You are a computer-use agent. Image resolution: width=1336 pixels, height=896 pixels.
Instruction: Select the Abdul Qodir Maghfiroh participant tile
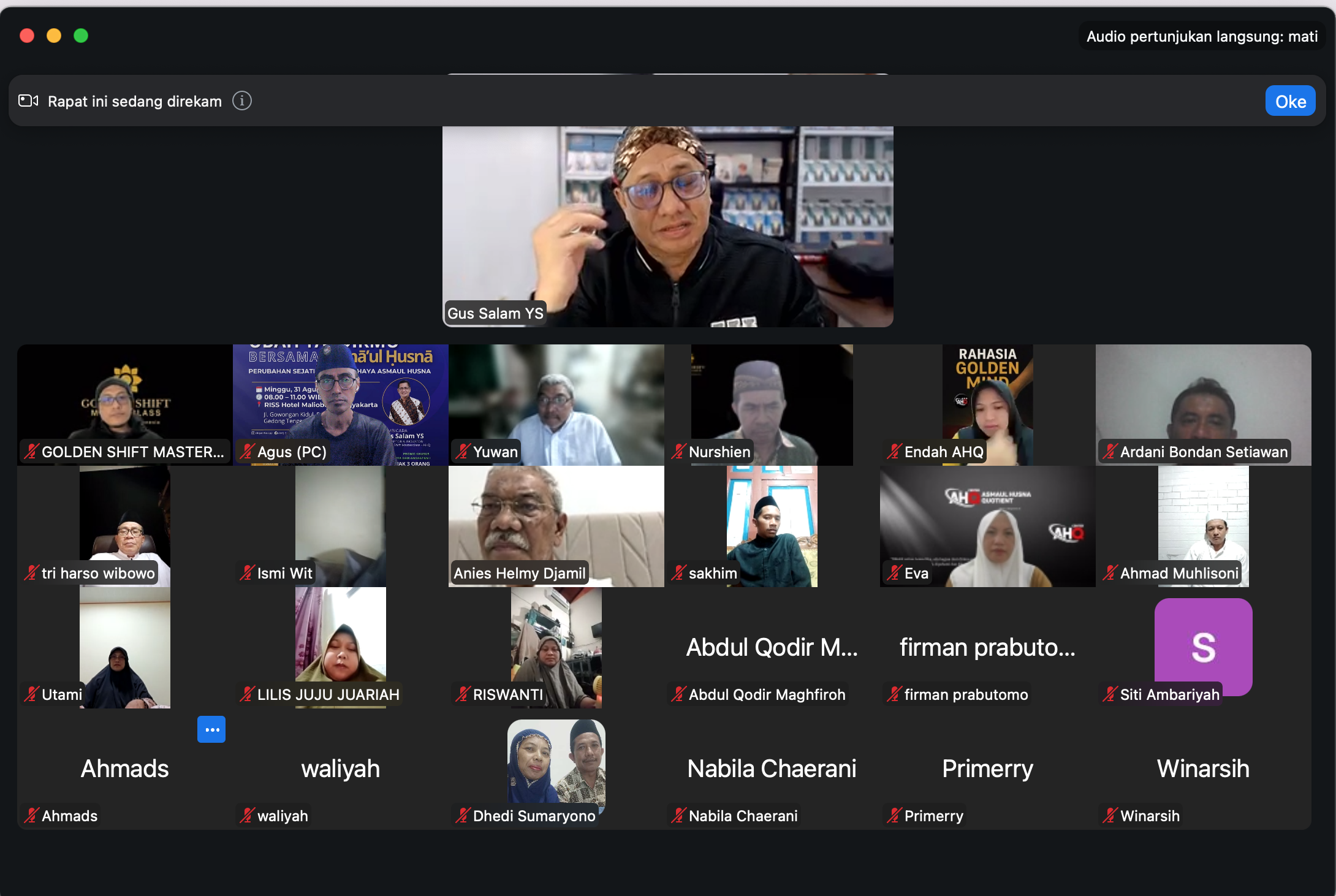[772, 647]
